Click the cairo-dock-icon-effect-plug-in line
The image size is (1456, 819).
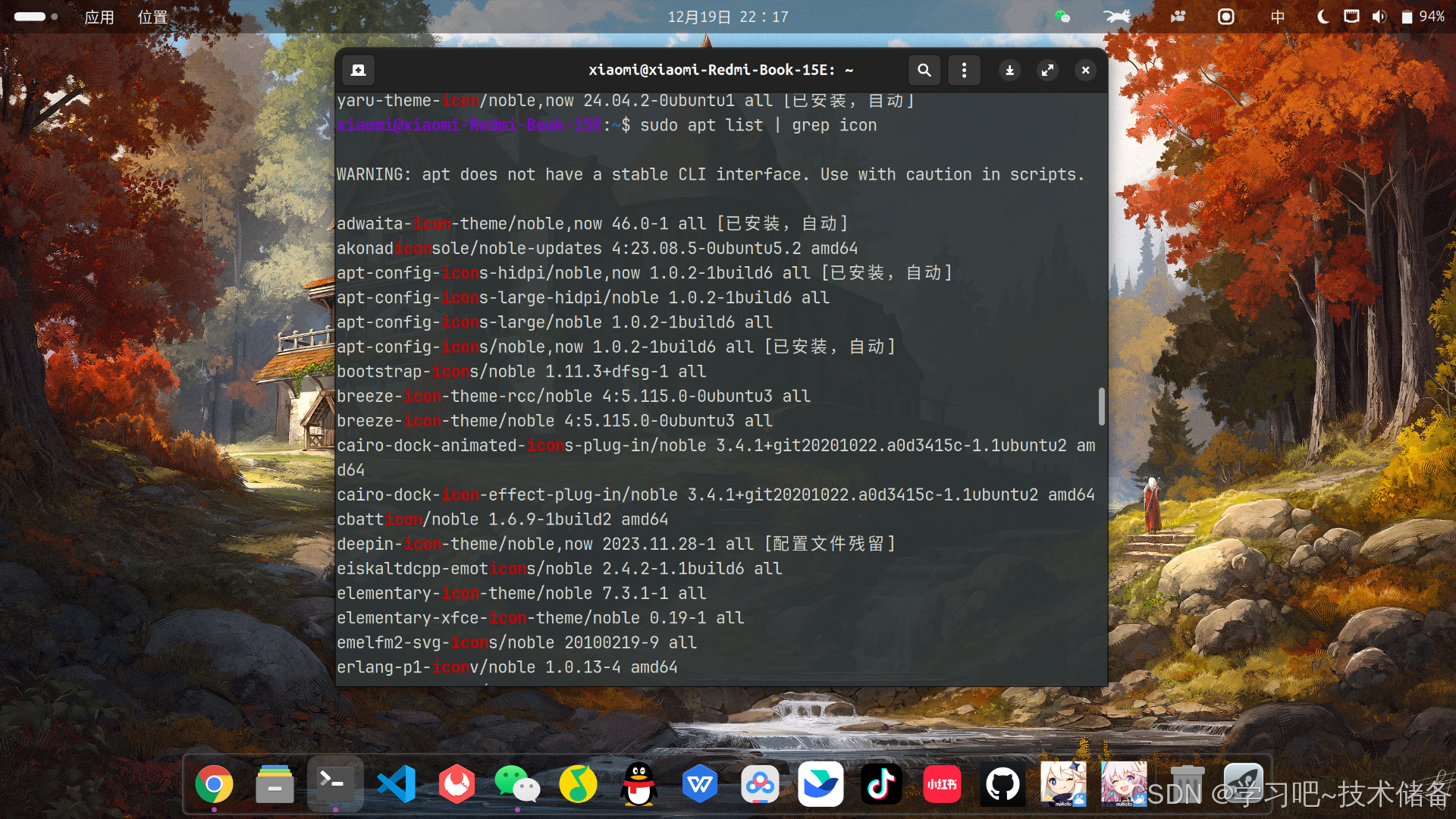716,494
